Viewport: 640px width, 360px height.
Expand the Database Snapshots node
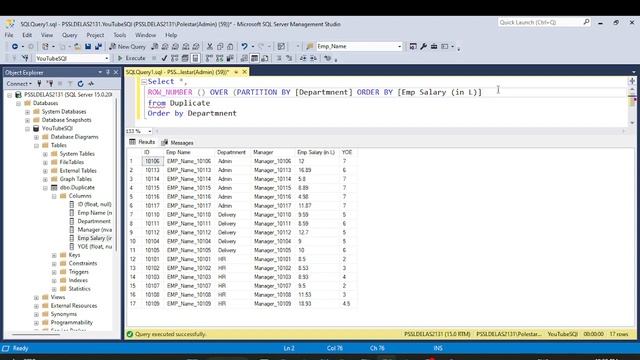tap(27, 120)
